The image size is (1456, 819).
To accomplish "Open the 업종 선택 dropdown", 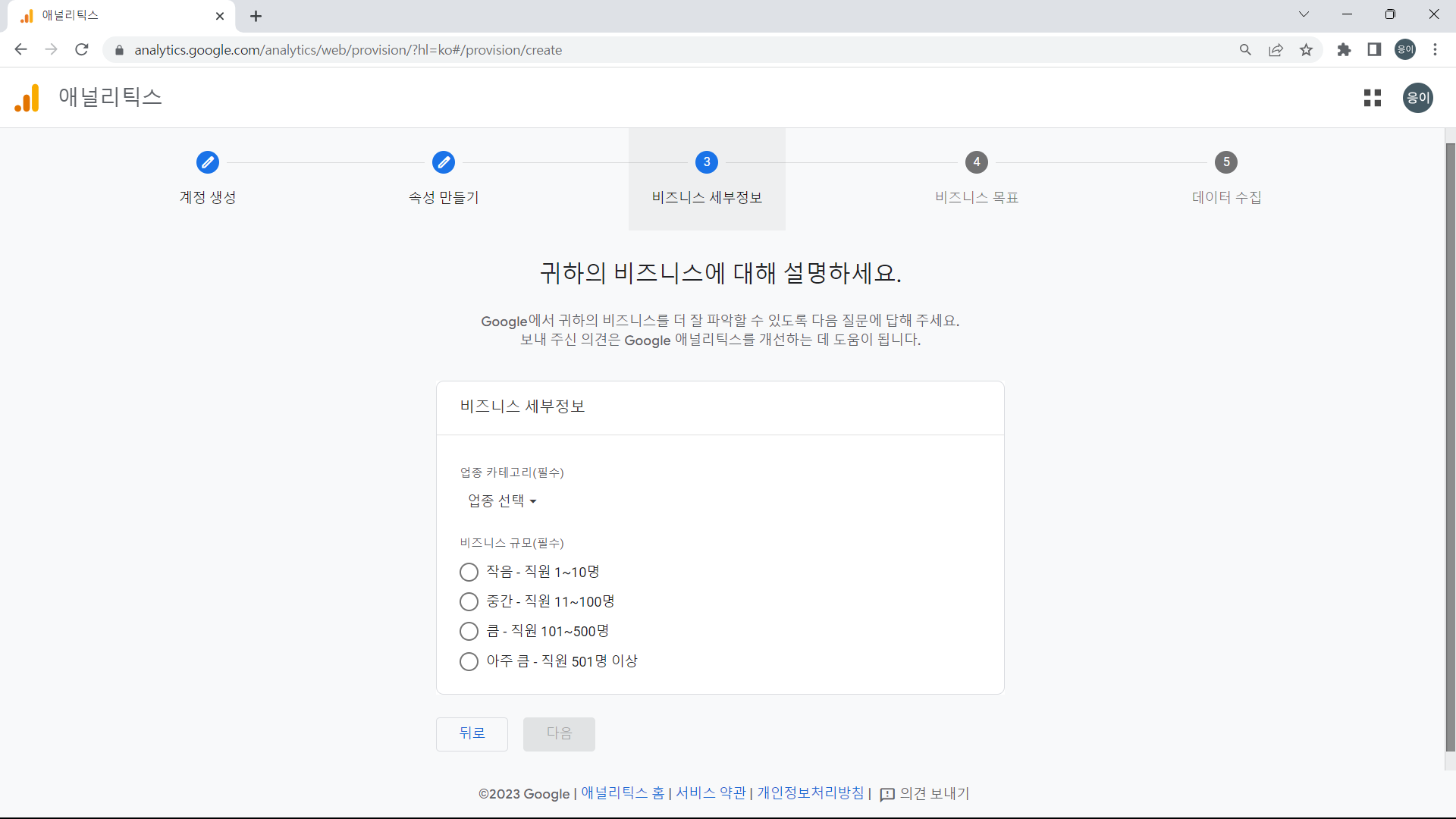I will [501, 500].
